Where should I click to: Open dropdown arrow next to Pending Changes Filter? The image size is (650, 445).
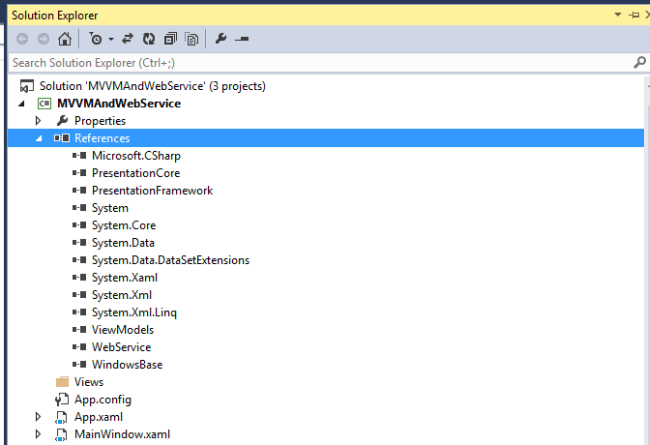pos(111,39)
